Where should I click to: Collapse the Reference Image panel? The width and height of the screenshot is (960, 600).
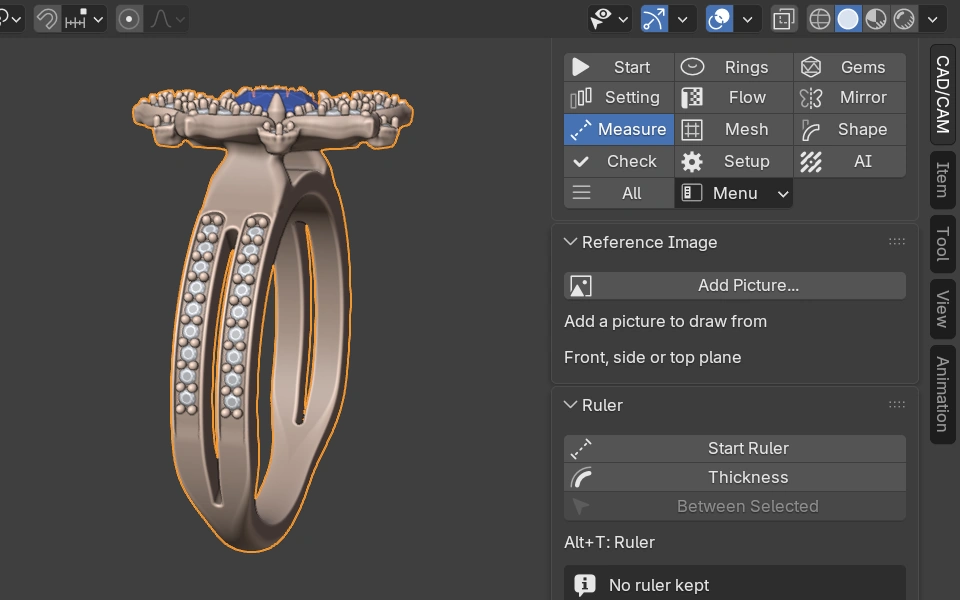[x=570, y=242]
